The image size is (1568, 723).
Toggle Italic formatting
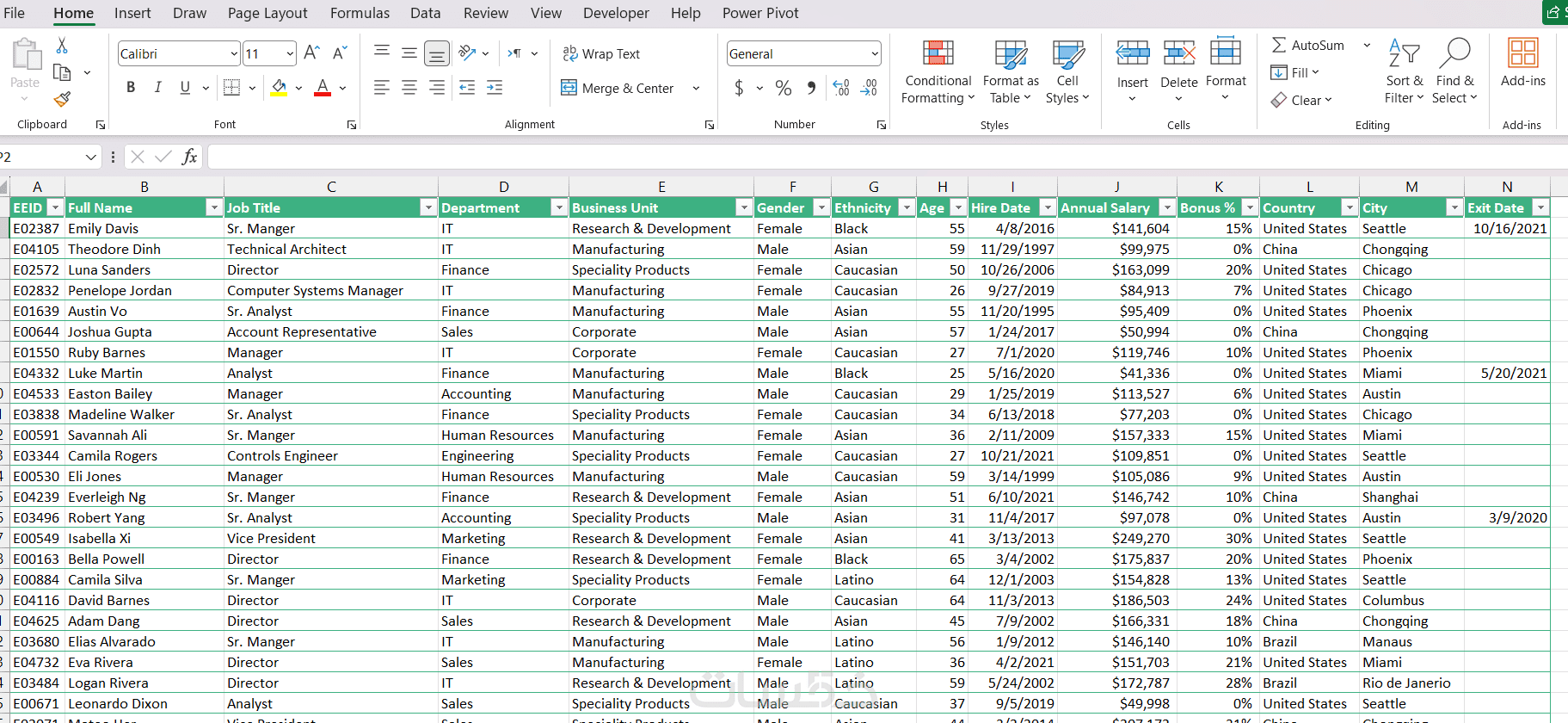(x=158, y=87)
